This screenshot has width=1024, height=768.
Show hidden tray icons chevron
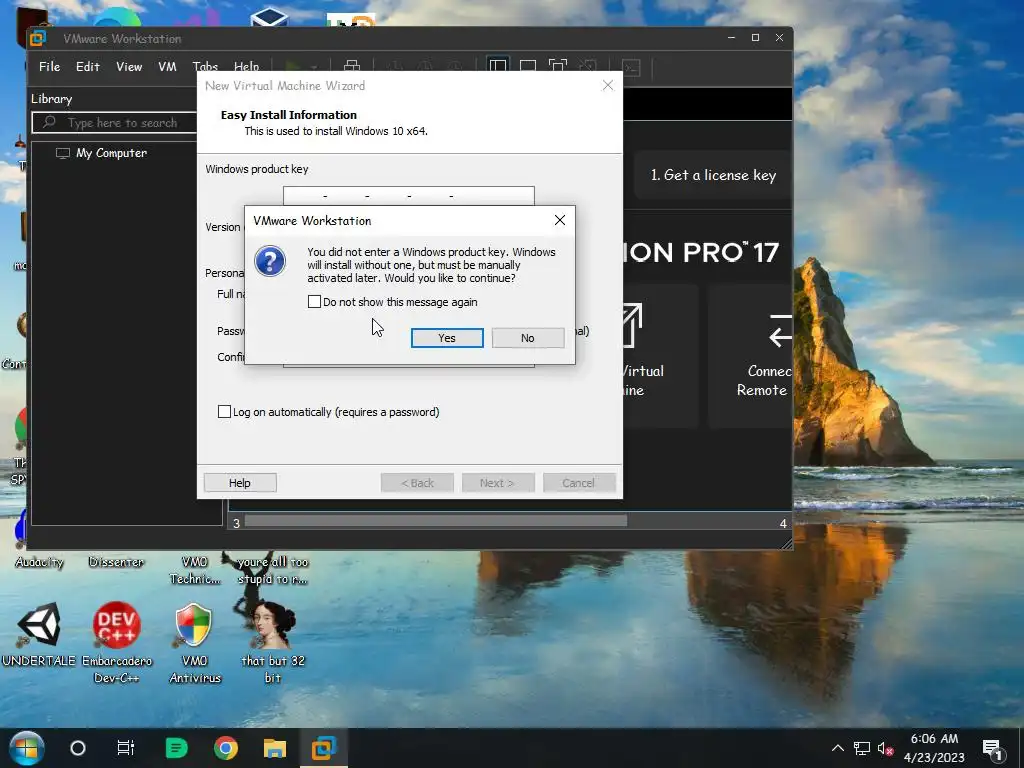[x=837, y=748]
